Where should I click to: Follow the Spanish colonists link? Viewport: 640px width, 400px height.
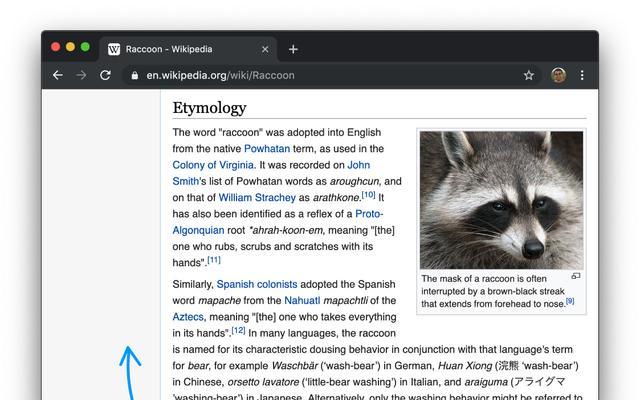click(257, 284)
